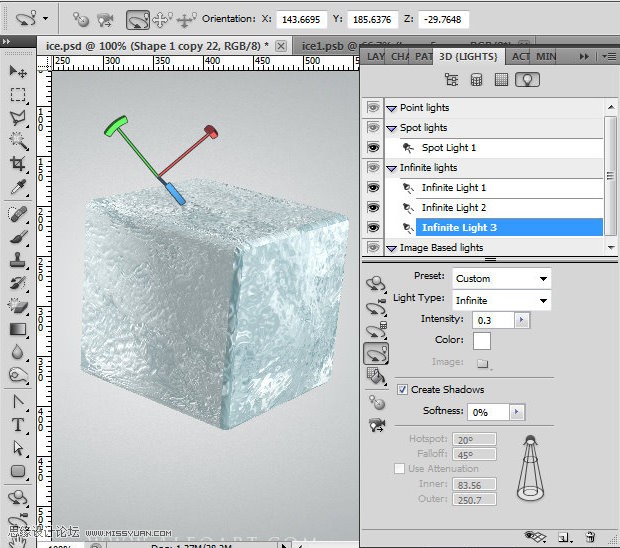Open the 3D panel flyout menu
The height and width of the screenshot is (548, 620).
point(609,57)
